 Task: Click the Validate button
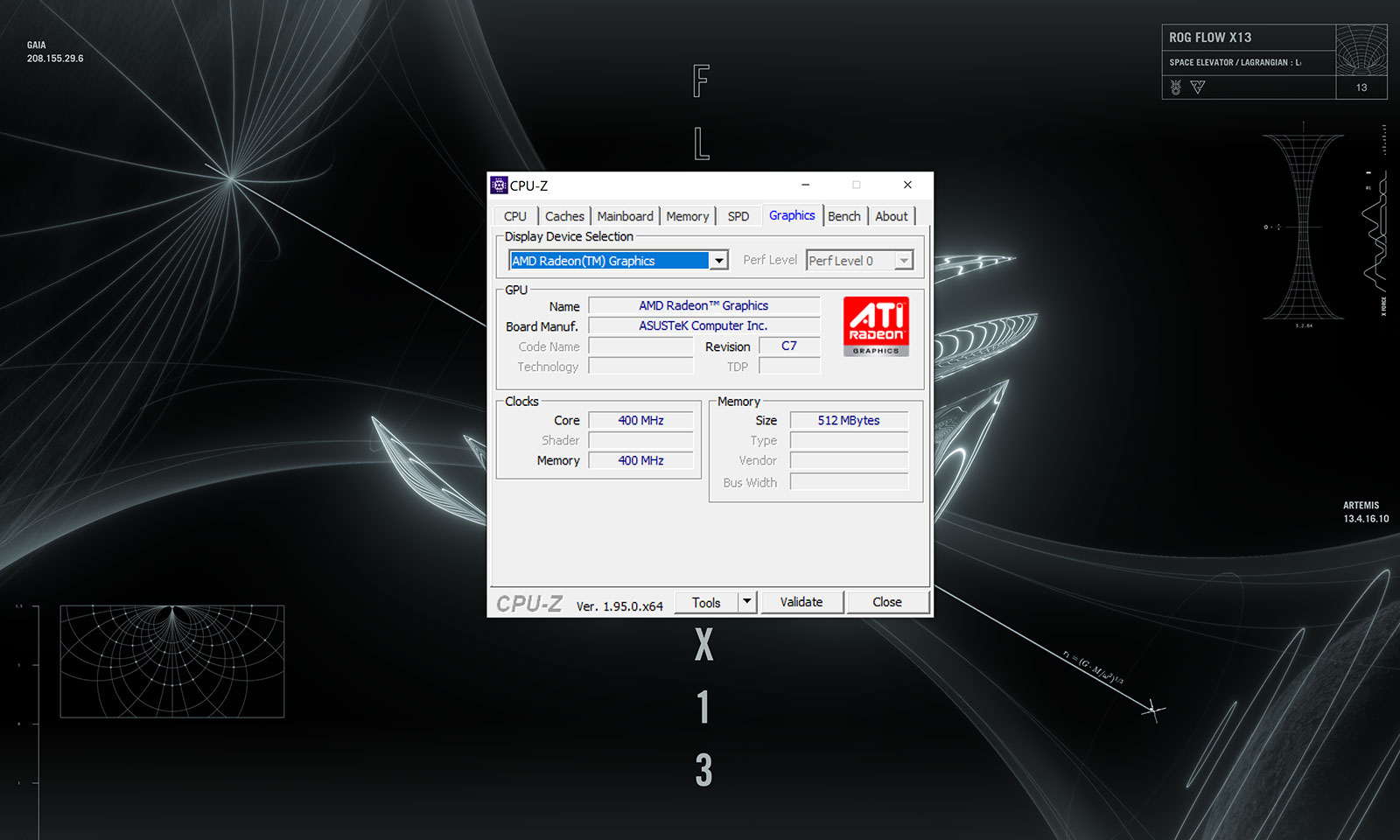801,602
